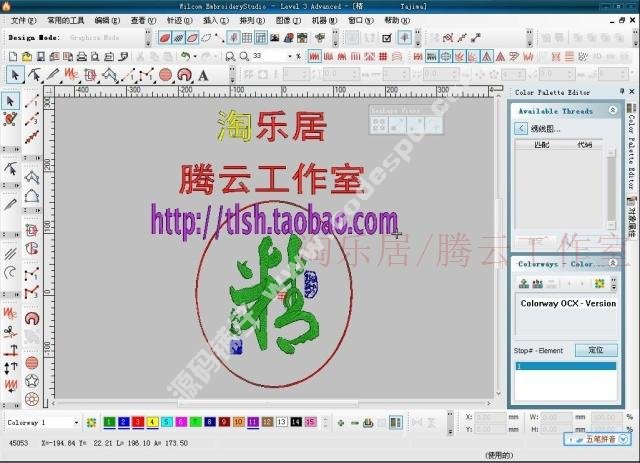Viewport: 640px width, 463px height.
Task: Toggle the highlighted zigzag stitch type button
Action: 314,56
